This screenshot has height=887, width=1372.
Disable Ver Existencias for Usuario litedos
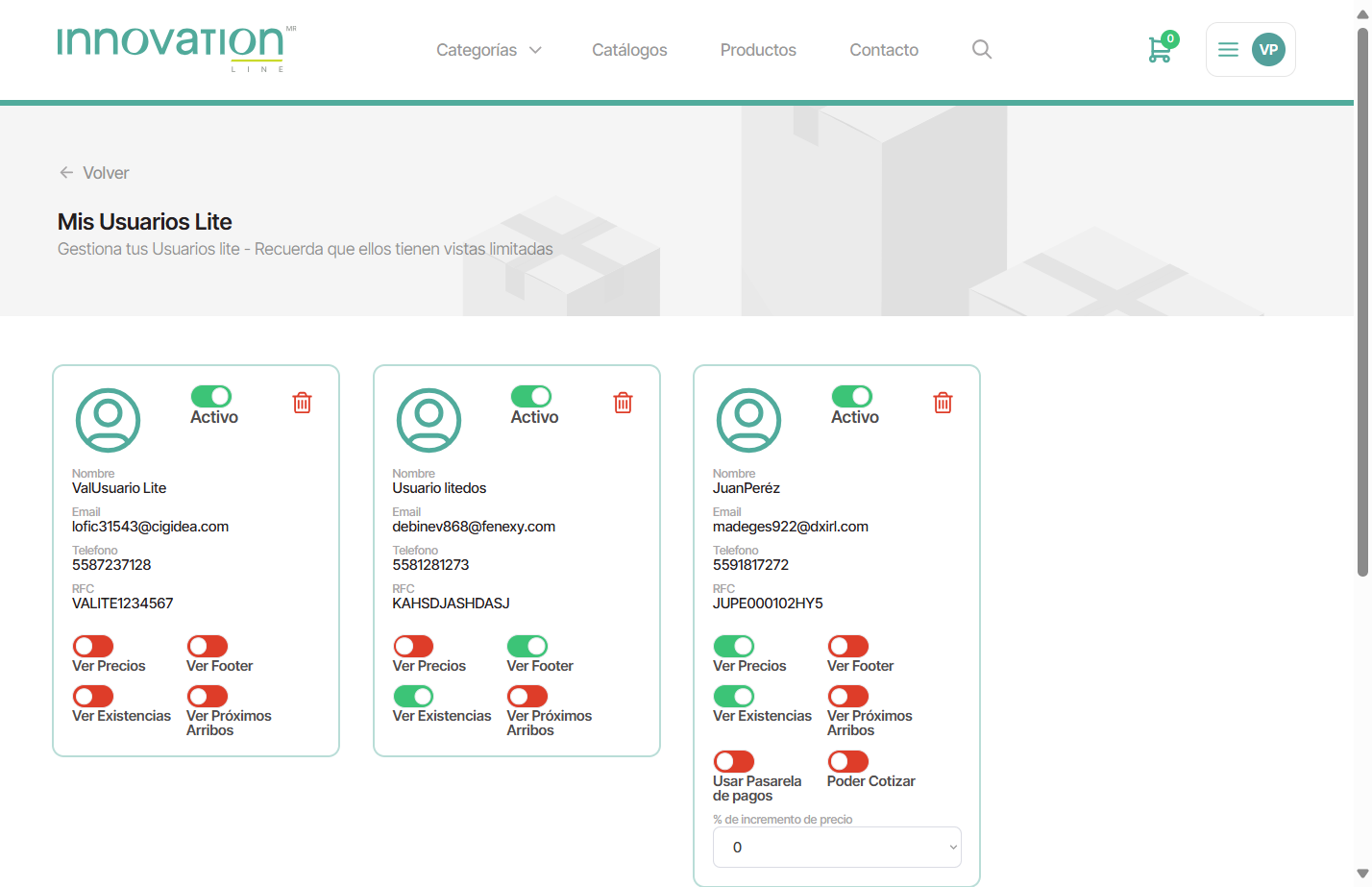tap(413, 696)
